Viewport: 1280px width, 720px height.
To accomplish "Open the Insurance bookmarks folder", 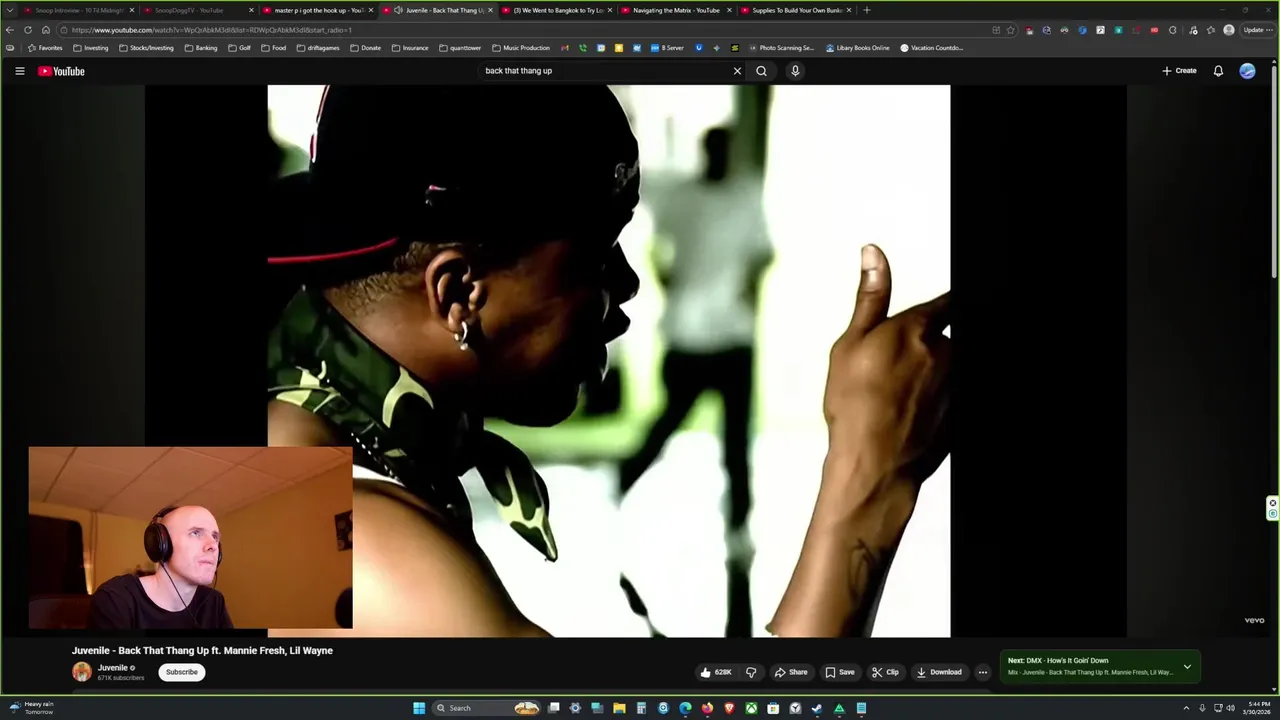I will point(410,48).
